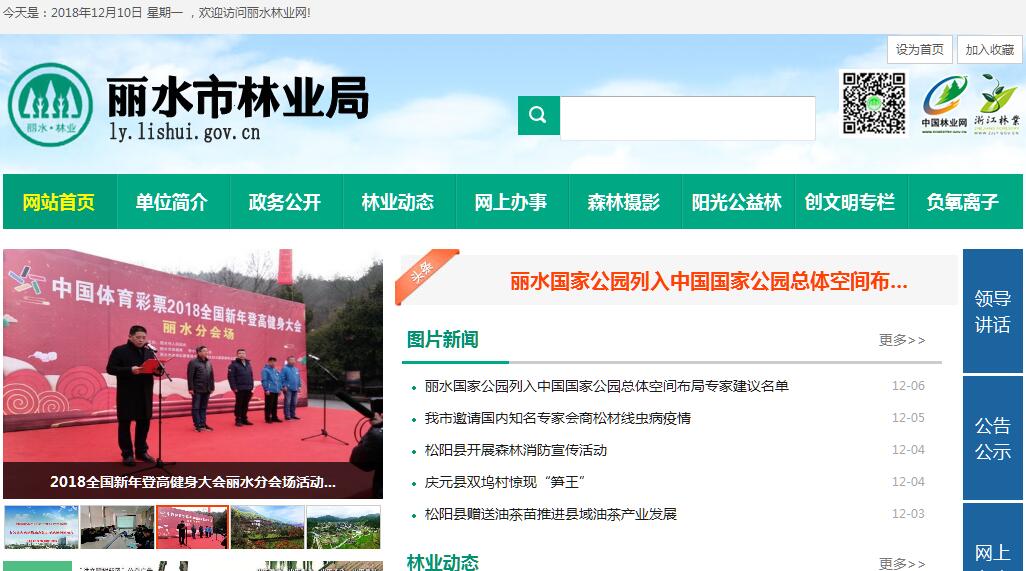Open news 庆元县双坞村惊现"笋王"
The height and width of the screenshot is (571, 1026).
(x=504, y=482)
